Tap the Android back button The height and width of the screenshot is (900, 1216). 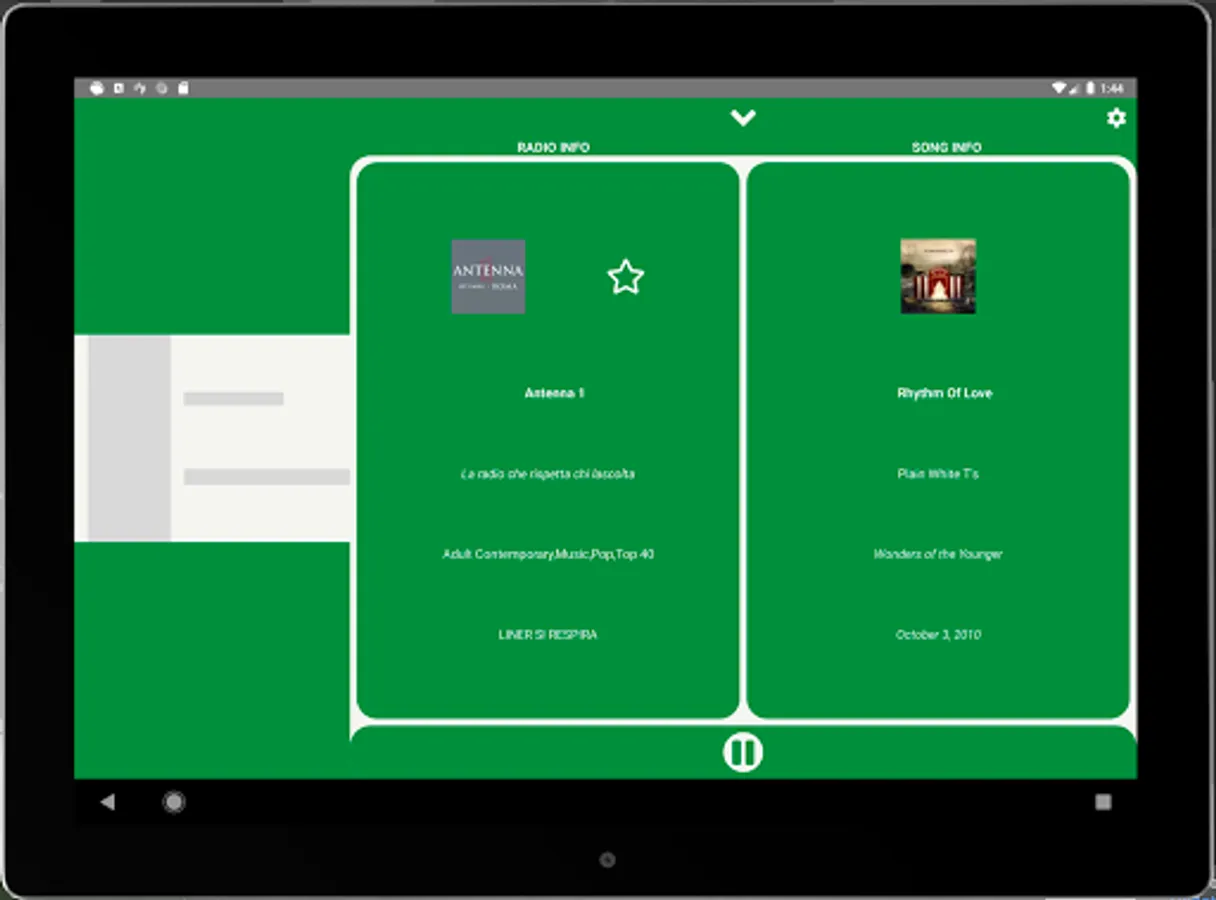(108, 802)
